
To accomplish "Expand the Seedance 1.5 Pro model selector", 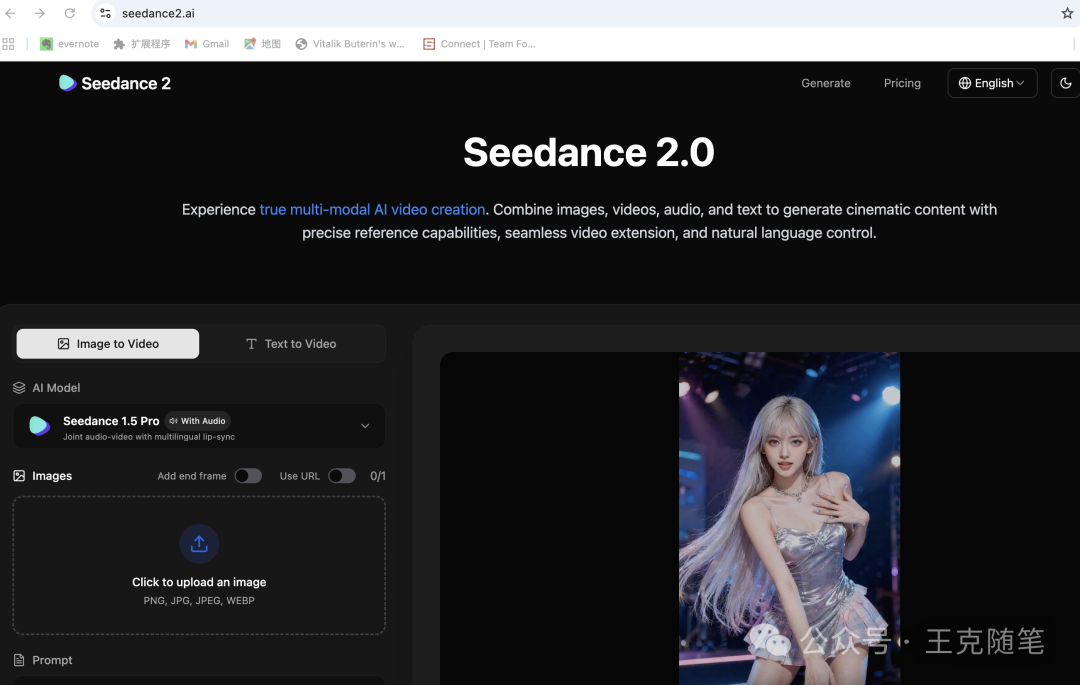I will pos(199,426).
